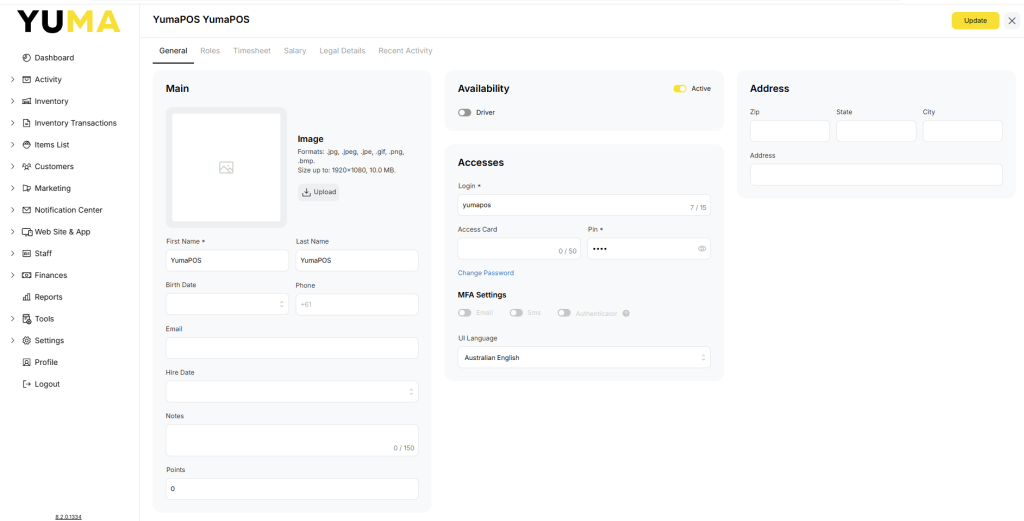Click the Reports bar chart icon

27,297
